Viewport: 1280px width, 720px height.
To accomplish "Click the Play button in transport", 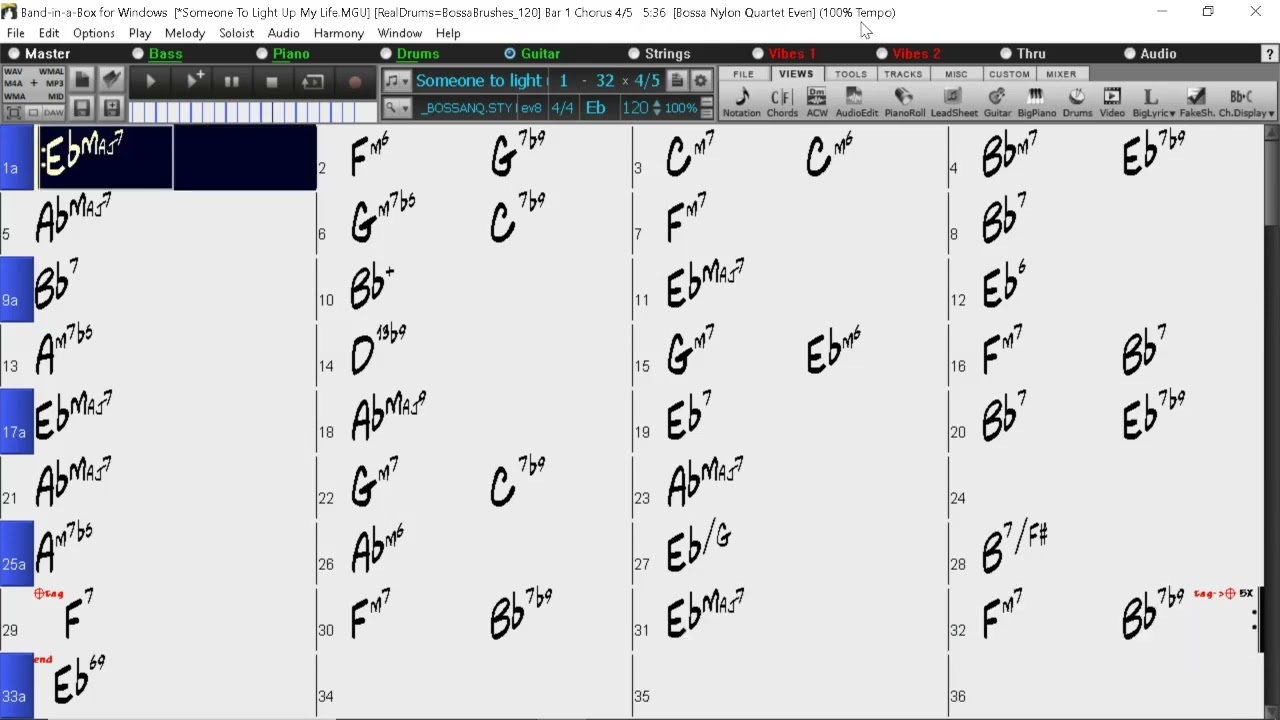I will point(151,82).
